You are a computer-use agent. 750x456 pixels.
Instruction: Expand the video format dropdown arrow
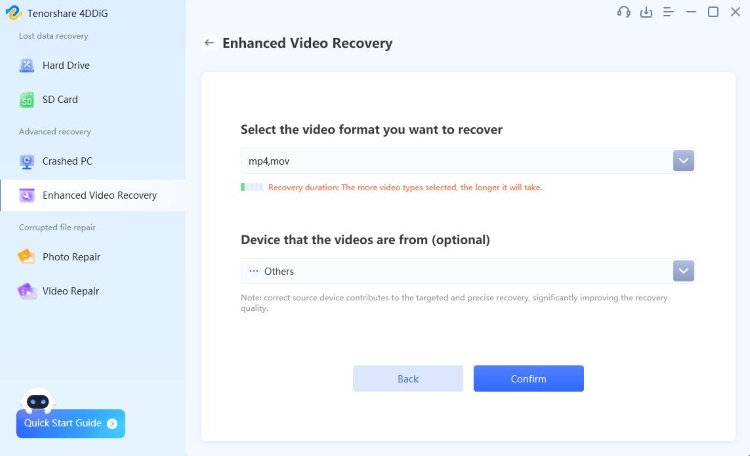(683, 161)
